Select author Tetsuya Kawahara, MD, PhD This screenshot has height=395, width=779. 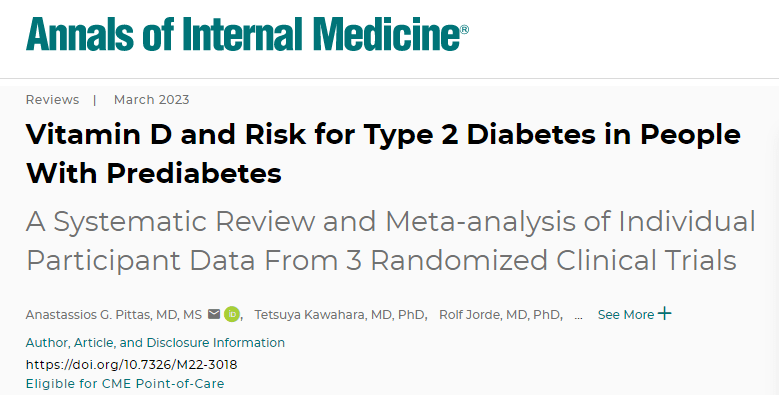(x=341, y=315)
